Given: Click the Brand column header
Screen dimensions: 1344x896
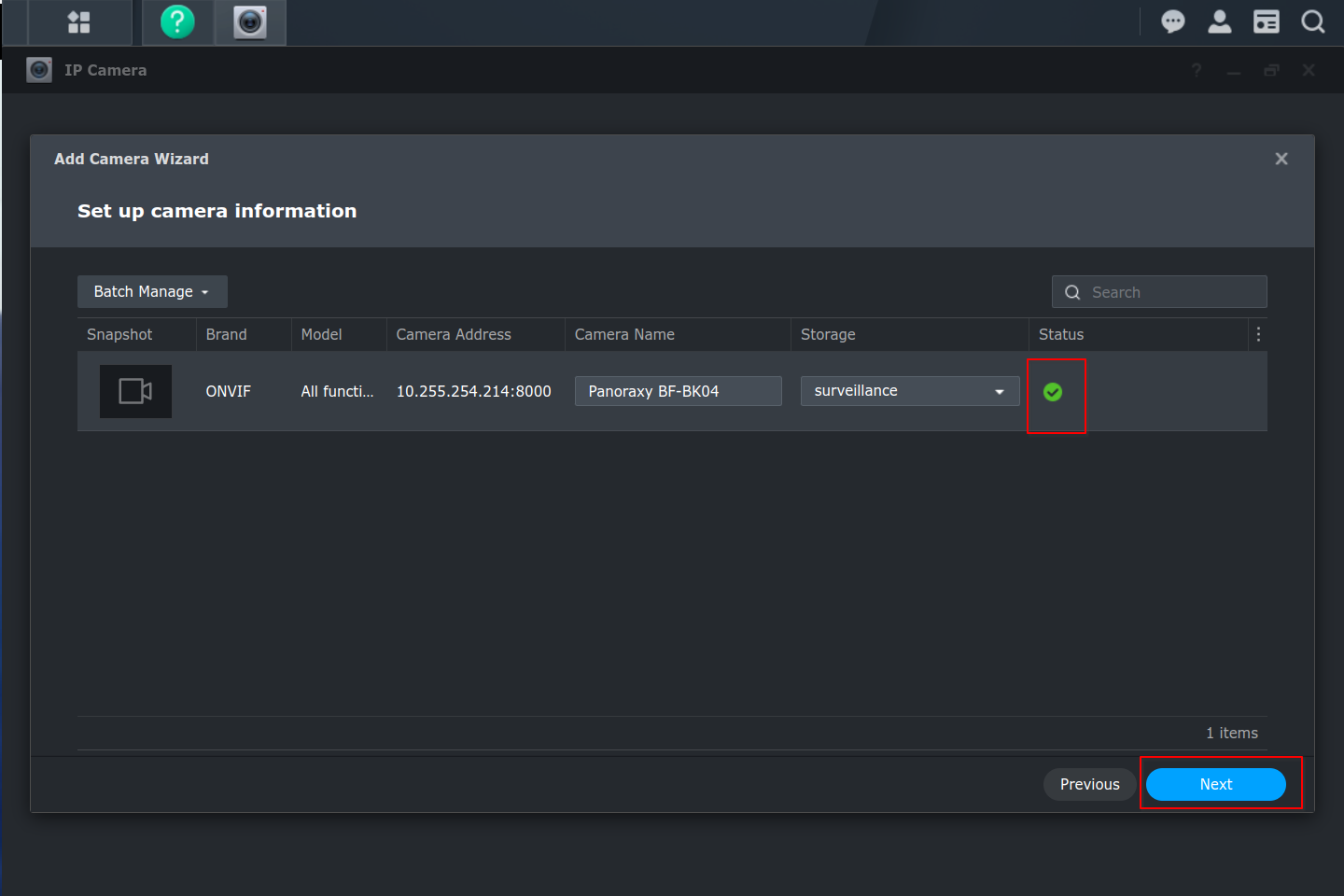Looking at the screenshot, I should pyautogui.click(x=227, y=334).
